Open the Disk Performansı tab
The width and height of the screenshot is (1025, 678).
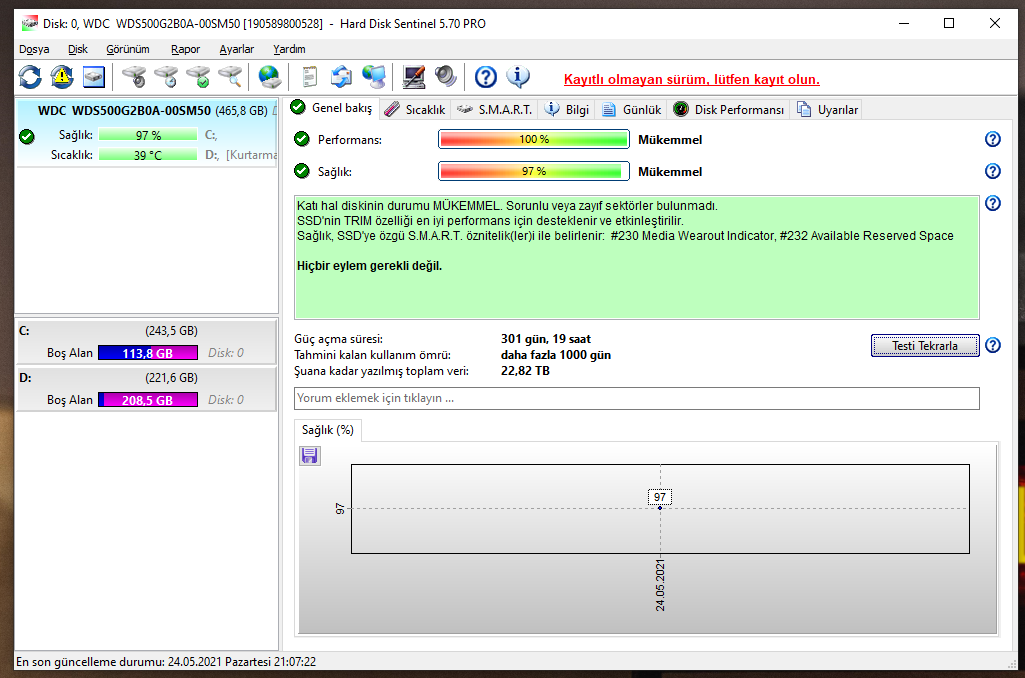pos(729,110)
